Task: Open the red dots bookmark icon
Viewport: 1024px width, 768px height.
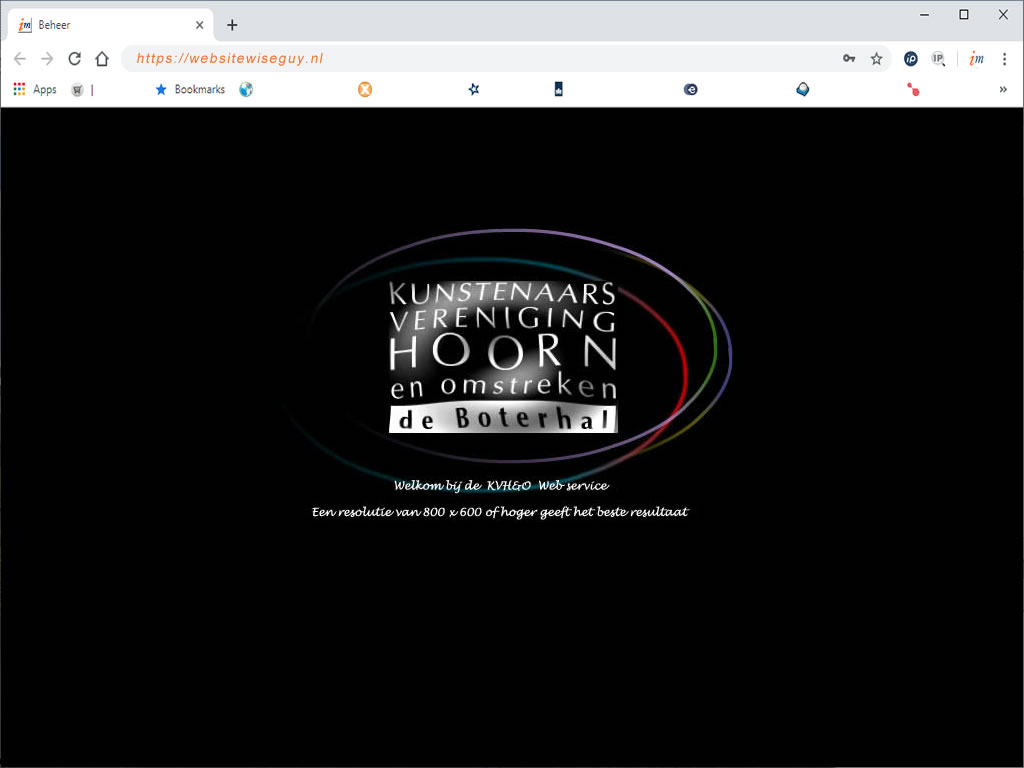Action: point(913,89)
